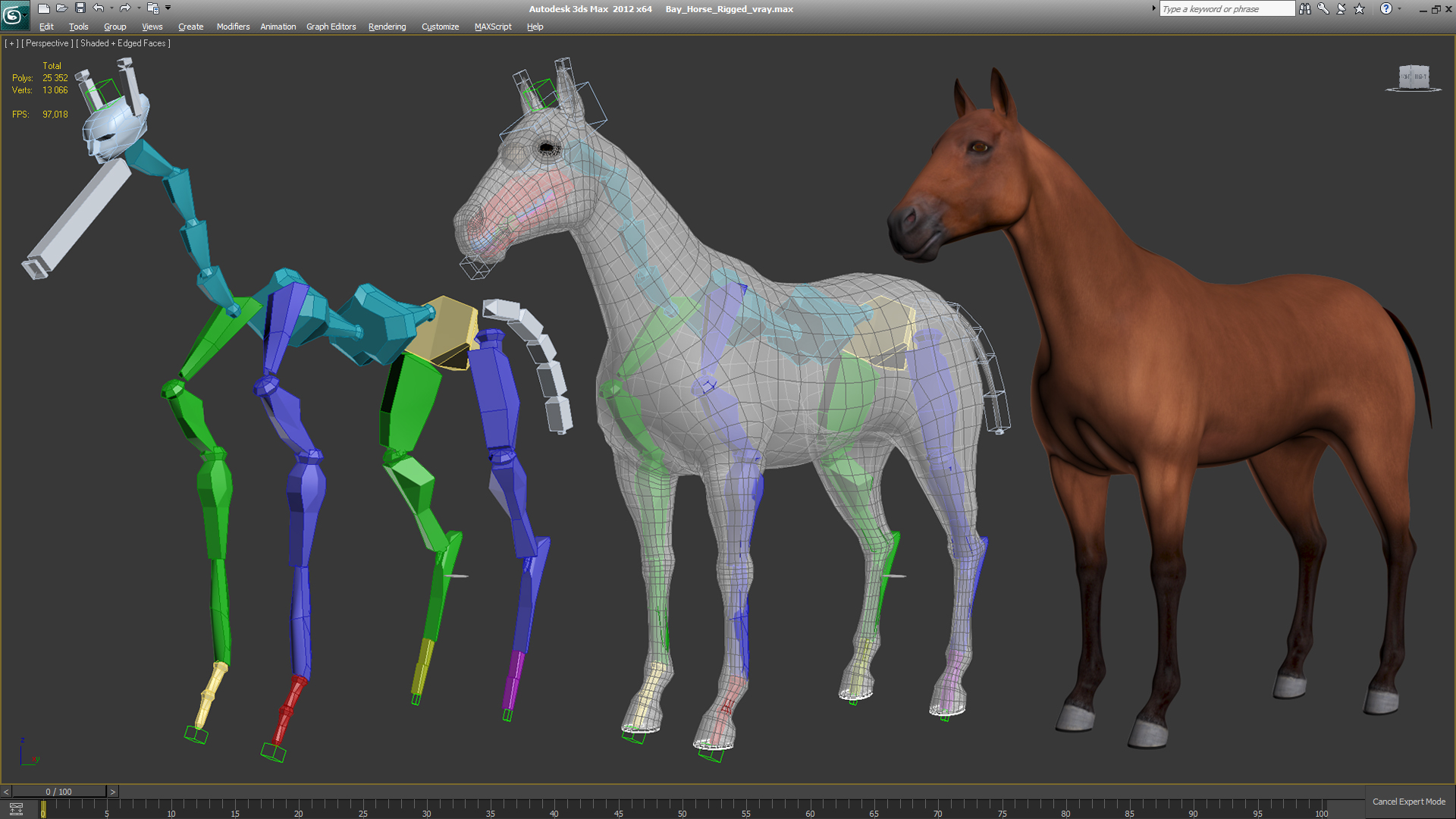Screen dimensions: 1456x819
Task: Step to previous frame with < arrow
Action: 6,792
